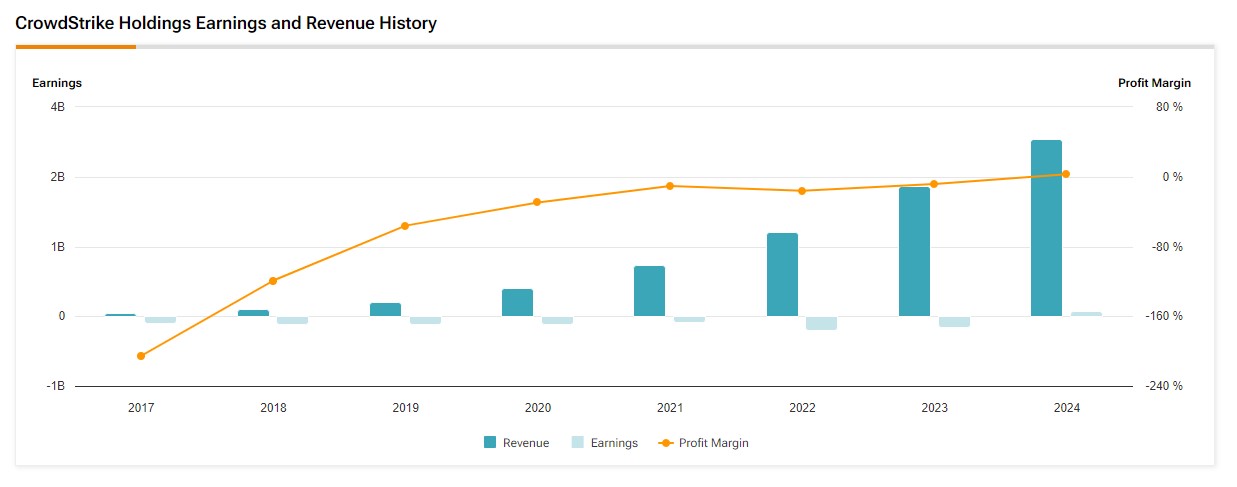Click the 2023 Earnings bar
Screen dimensions: 1237x487
click(954, 322)
